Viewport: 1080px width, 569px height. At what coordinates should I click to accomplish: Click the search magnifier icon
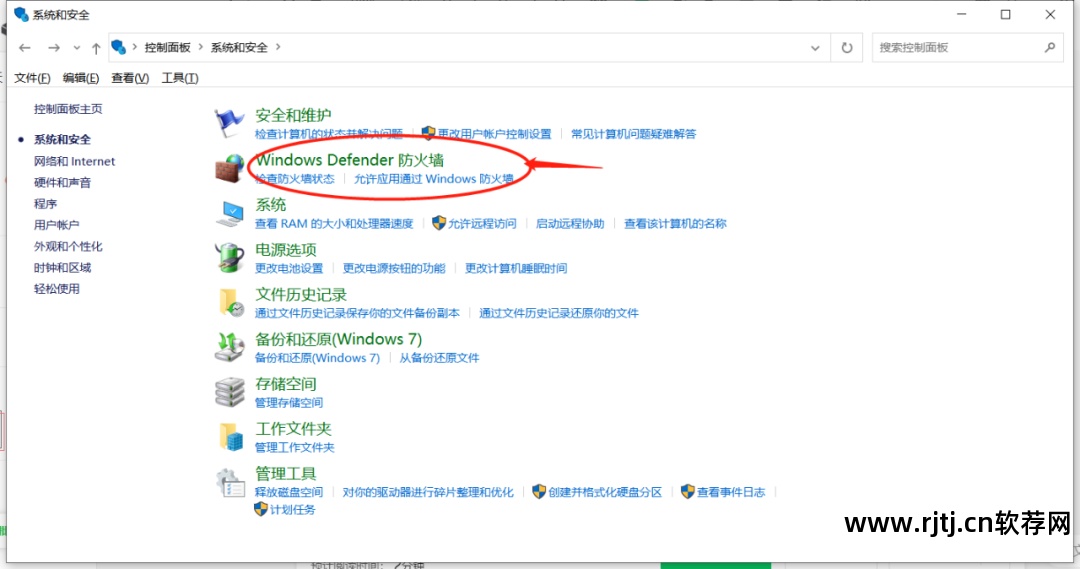(x=1050, y=48)
